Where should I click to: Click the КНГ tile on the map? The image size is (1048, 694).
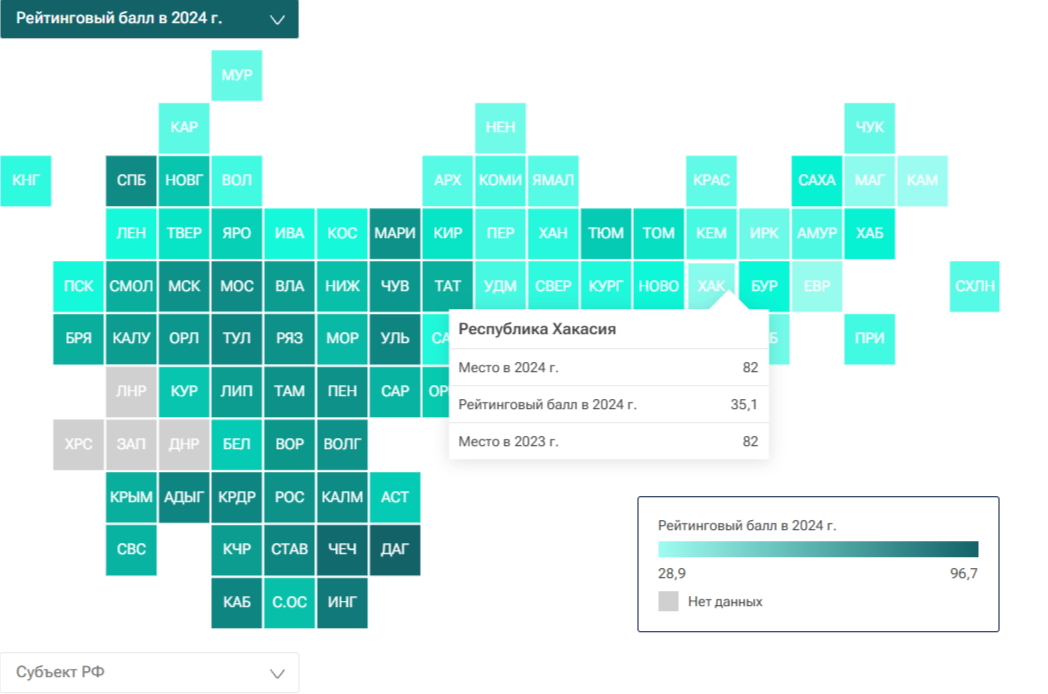(x=25, y=181)
